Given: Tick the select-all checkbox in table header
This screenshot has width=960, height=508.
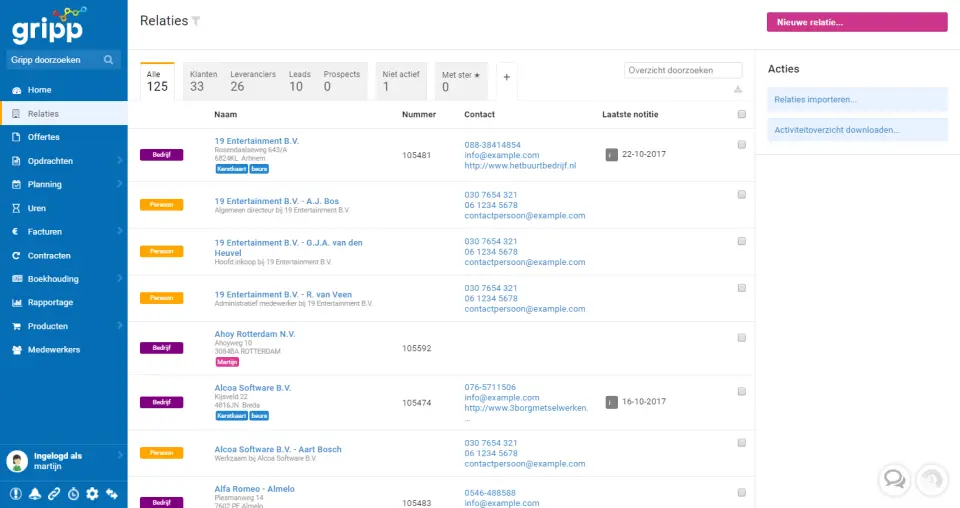Looking at the screenshot, I should pos(741,115).
